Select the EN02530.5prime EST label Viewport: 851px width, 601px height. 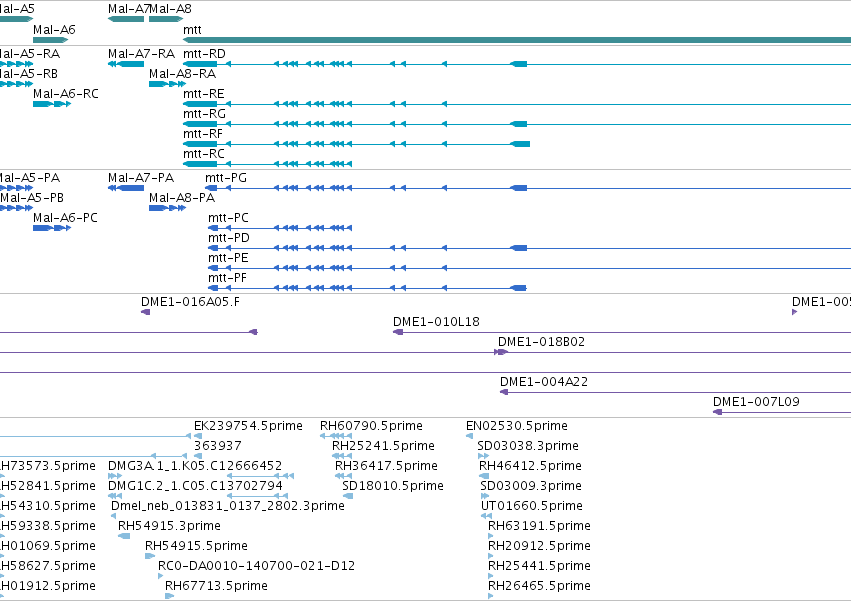coord(517,426)
